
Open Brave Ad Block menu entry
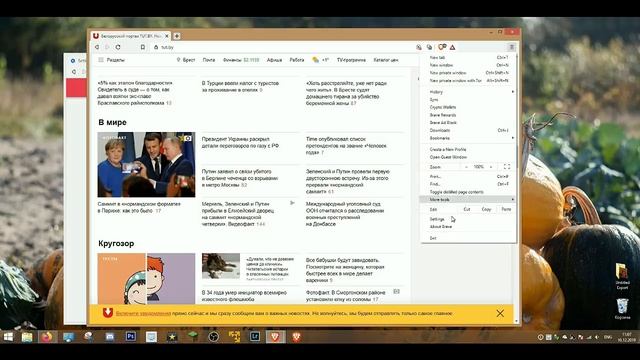tap(469, 122)
